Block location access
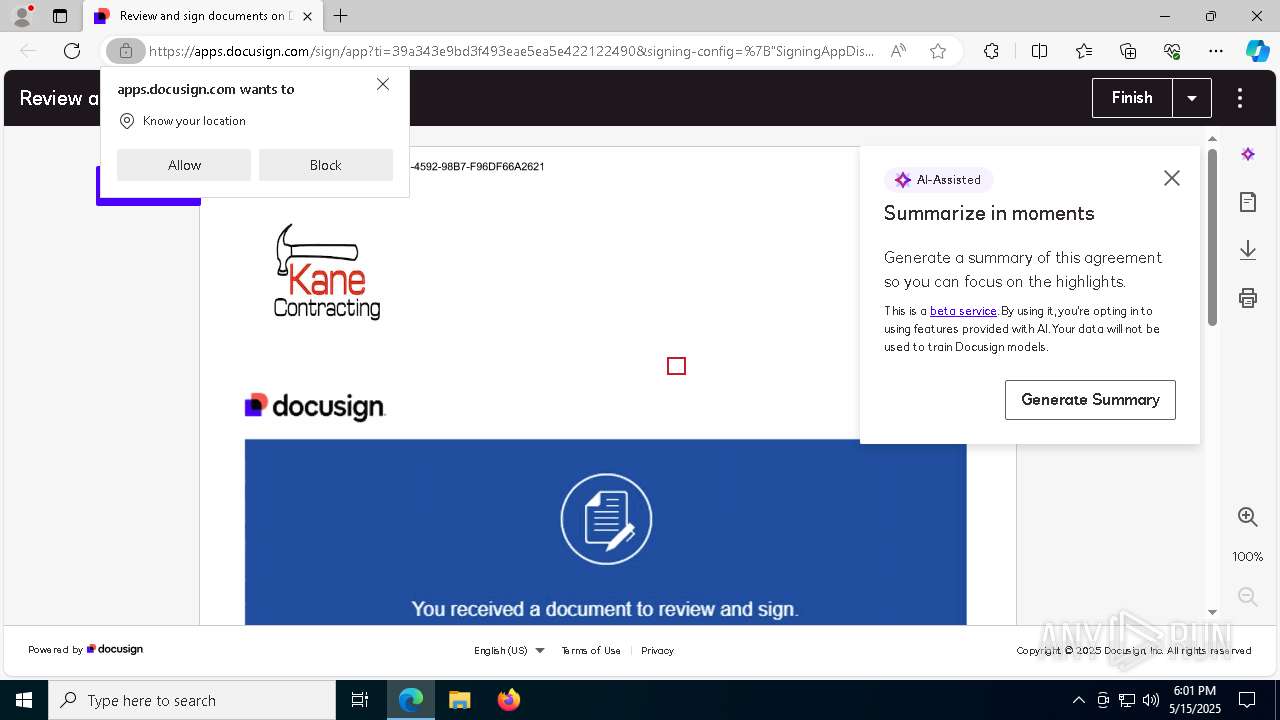Viewport: 1280px width, 720px height. 326,165
